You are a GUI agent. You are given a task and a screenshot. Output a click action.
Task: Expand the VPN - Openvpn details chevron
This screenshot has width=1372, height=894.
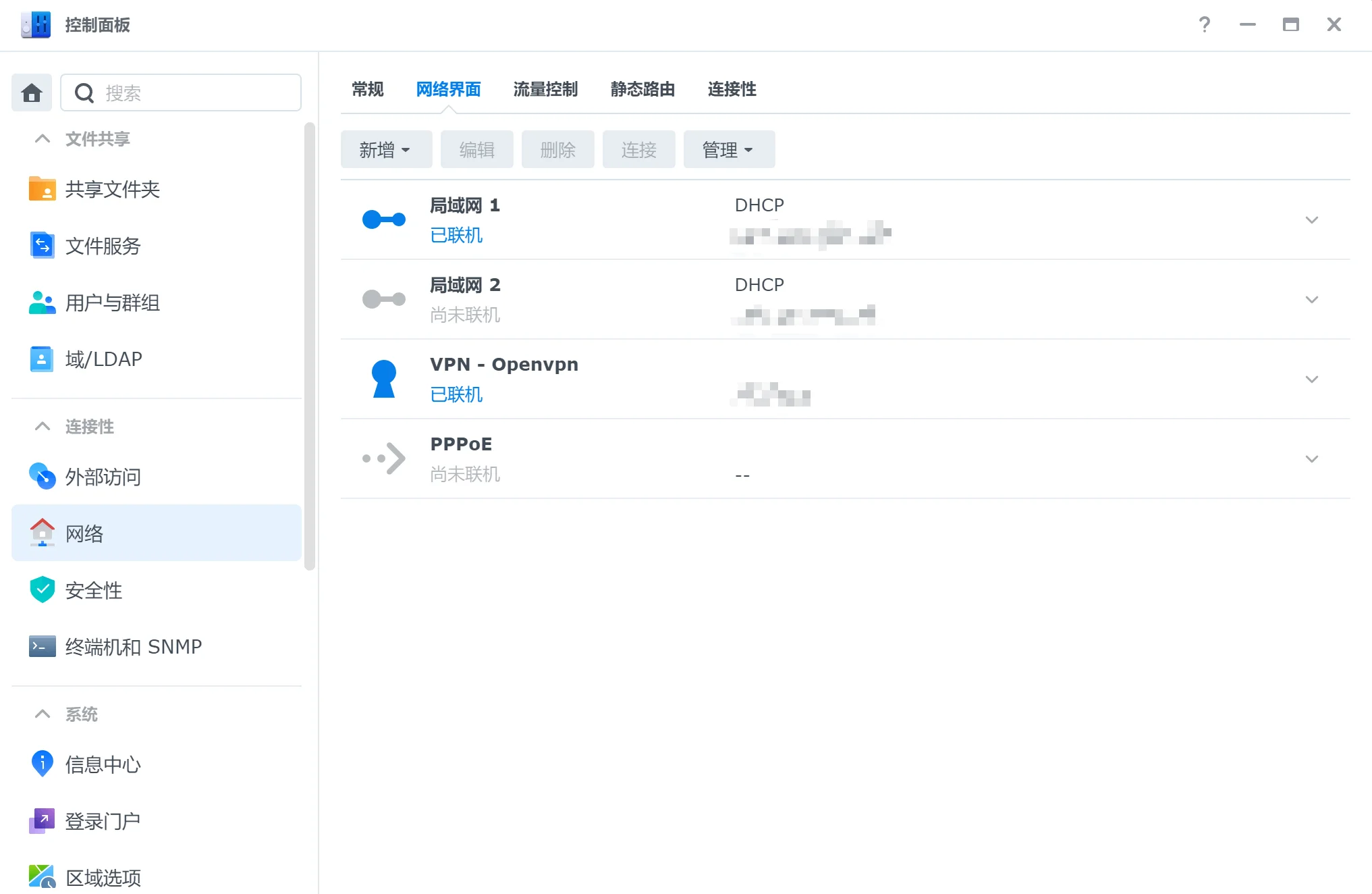(x=1311, y=379)
